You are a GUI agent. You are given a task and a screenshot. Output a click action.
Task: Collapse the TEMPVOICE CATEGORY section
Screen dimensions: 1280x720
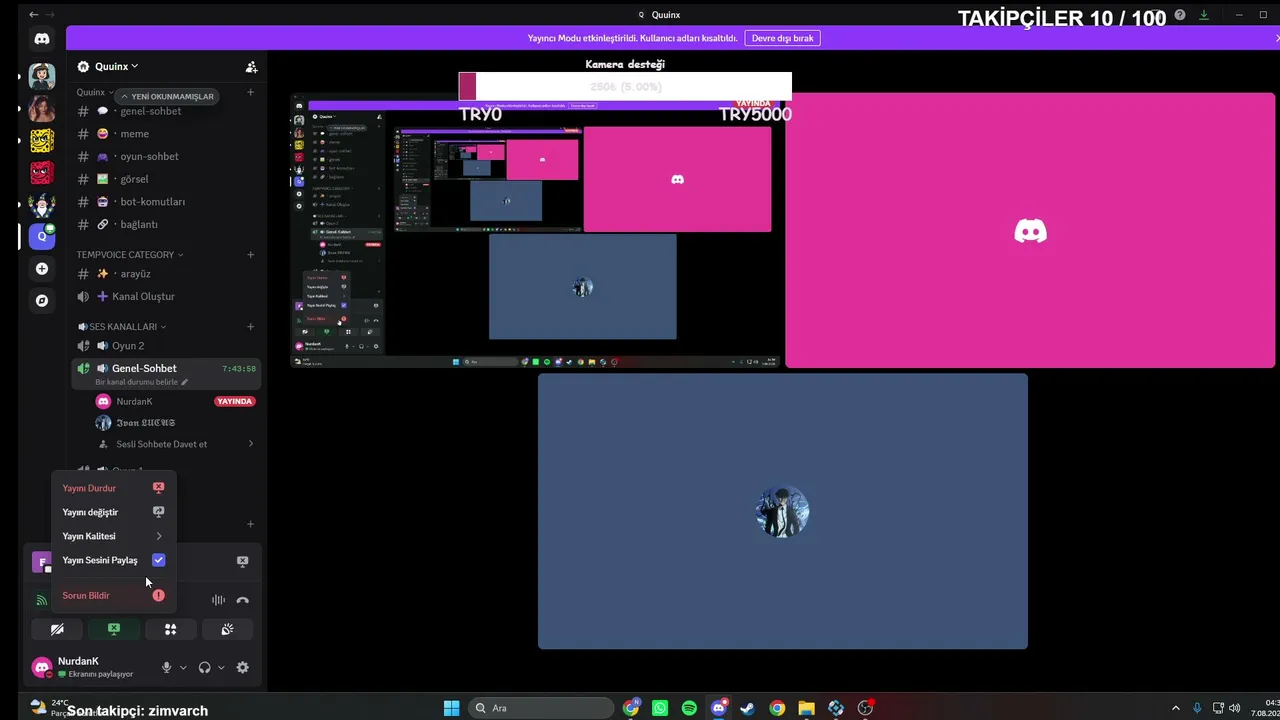(x=129, y=254)
